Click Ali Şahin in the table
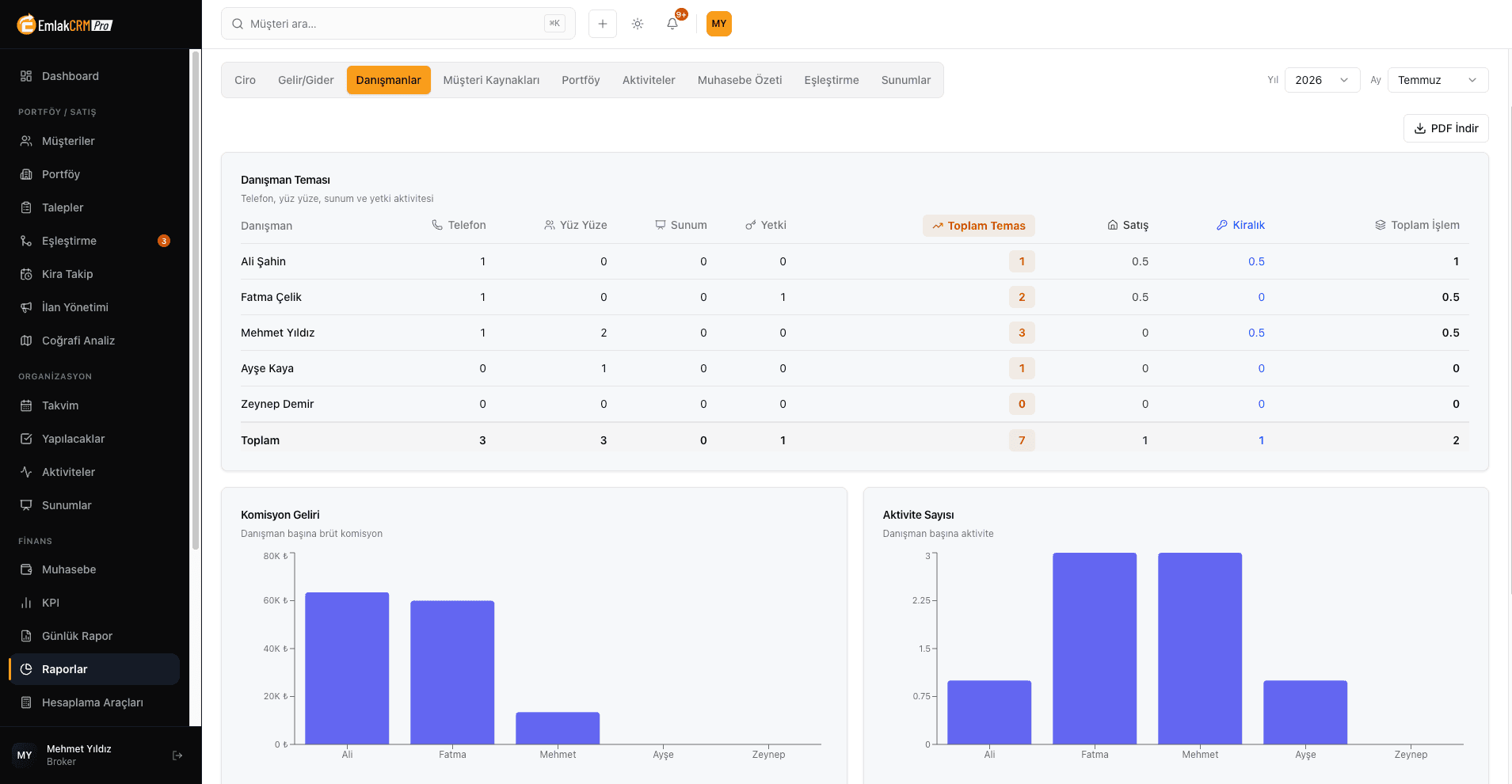Image resolution: width=1512 pixels, height=784 pixels. coord(263,261)
